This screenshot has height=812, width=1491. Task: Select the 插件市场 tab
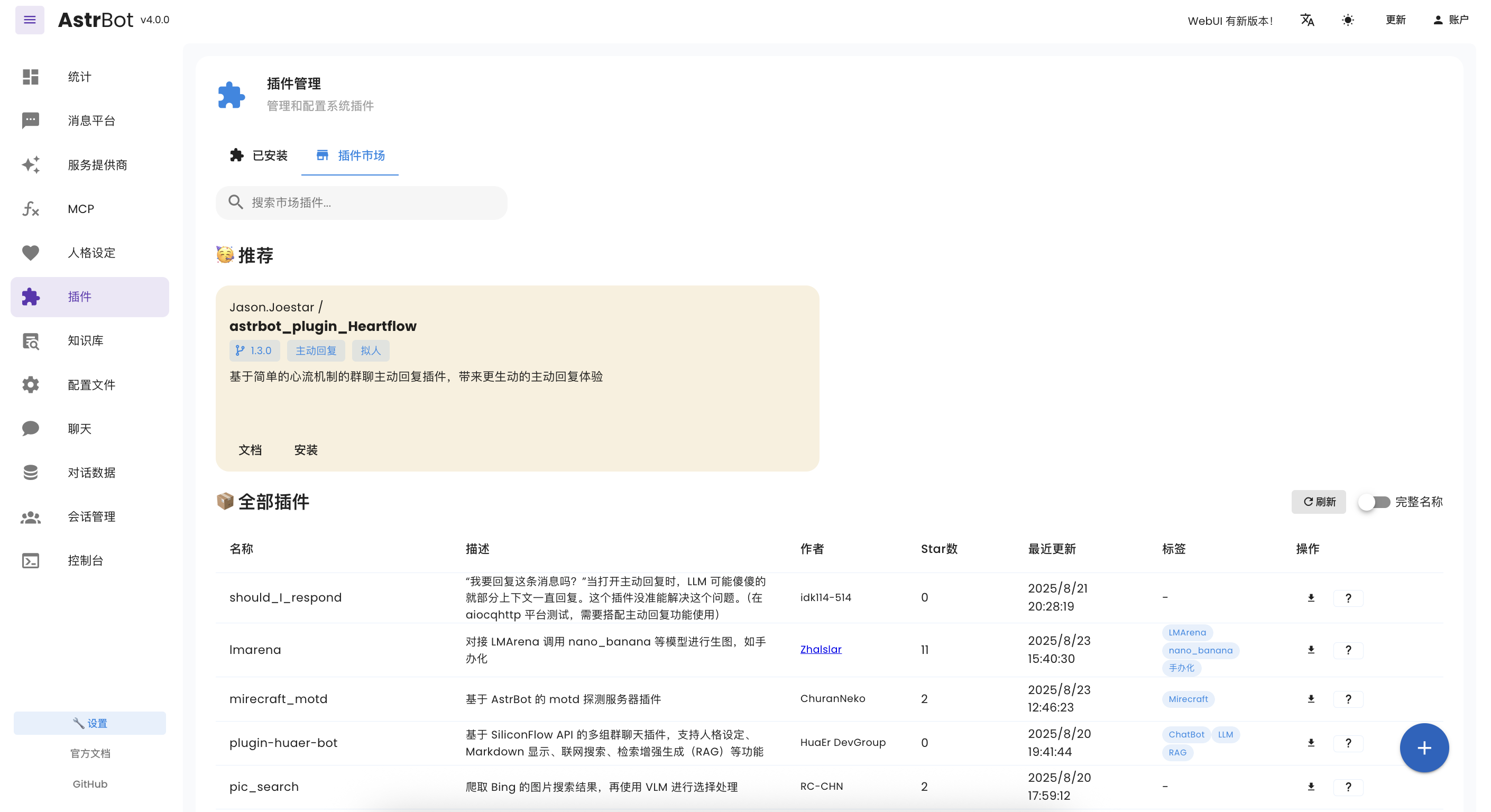coord(350,155)
